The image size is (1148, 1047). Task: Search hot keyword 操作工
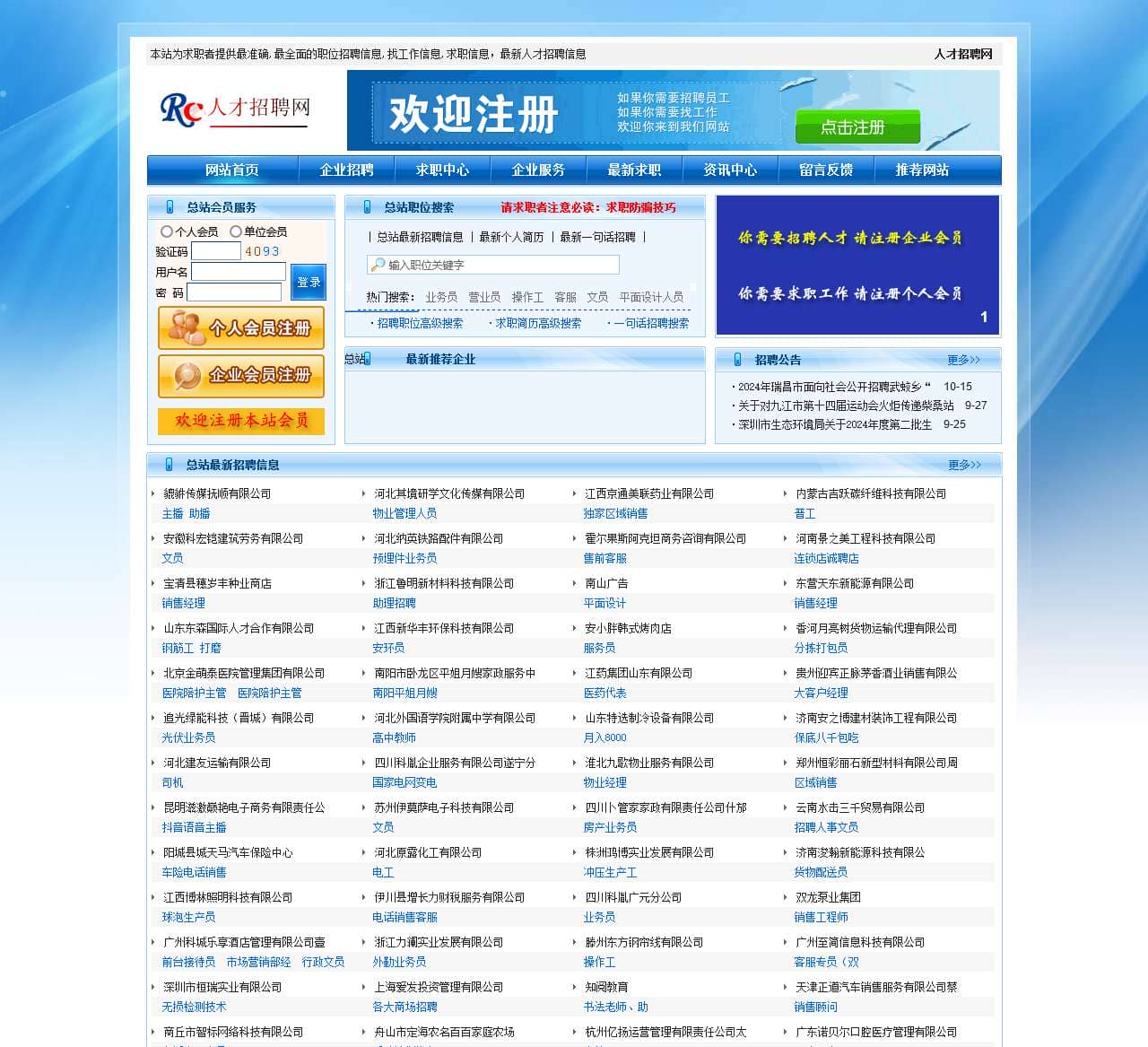[527, 297]
